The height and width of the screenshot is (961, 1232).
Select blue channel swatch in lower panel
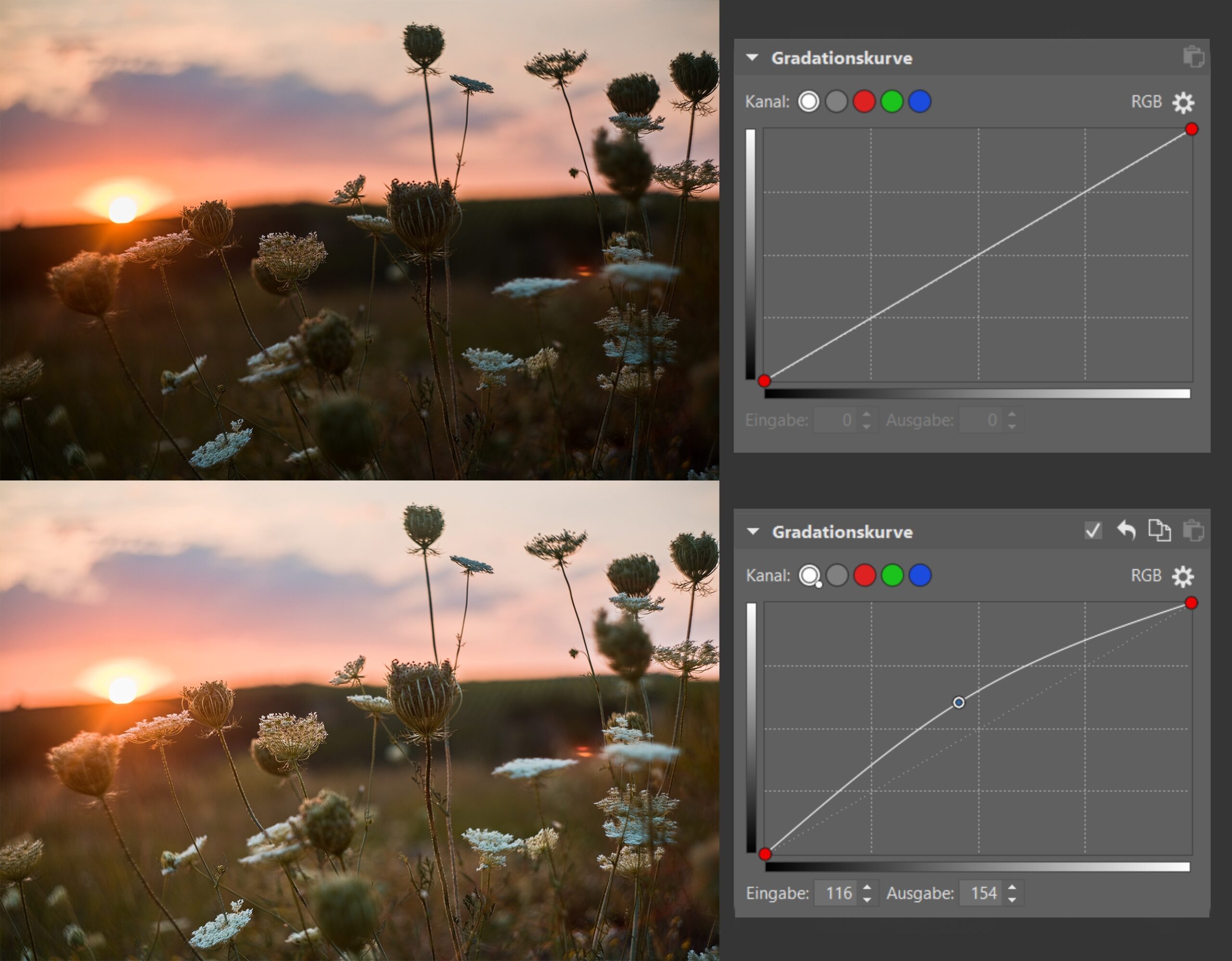point(920,575)
